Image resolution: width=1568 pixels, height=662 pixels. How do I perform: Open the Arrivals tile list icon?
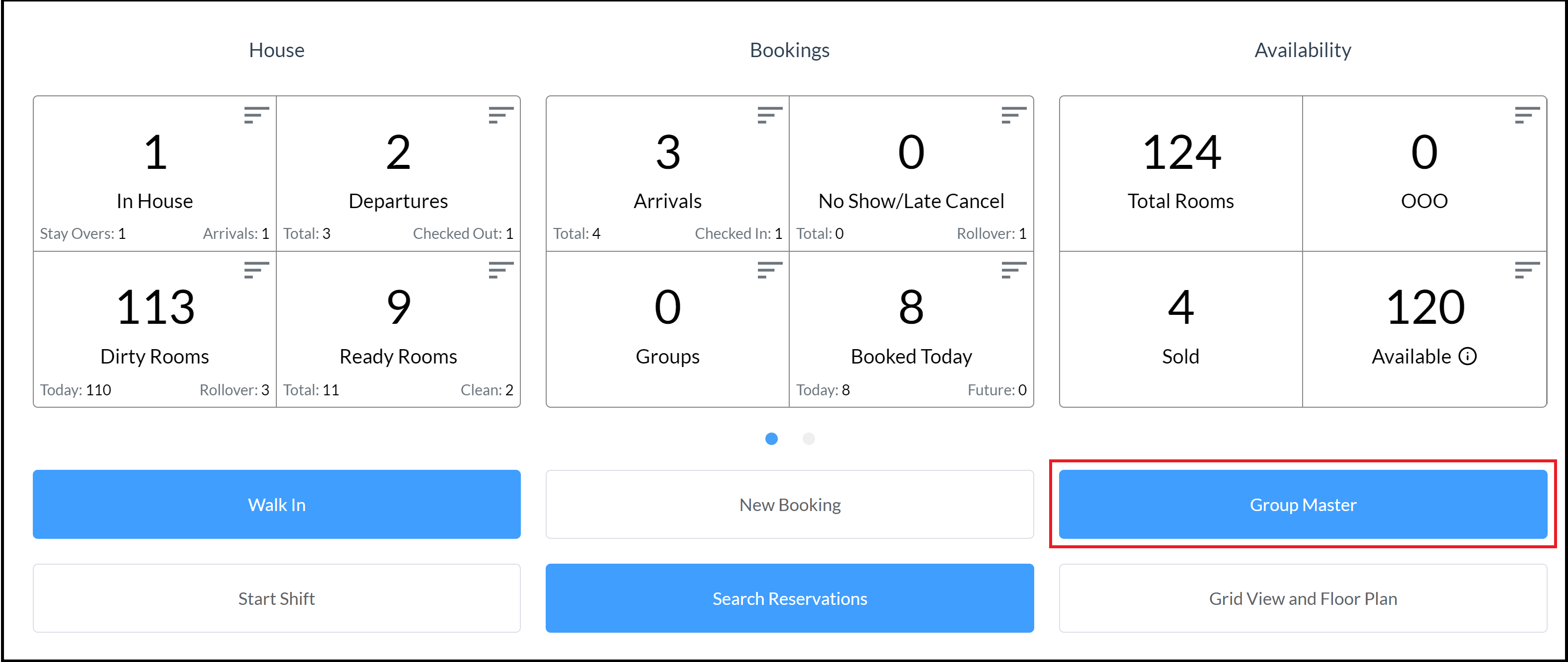pyautogui.click(x=768, y=116)
